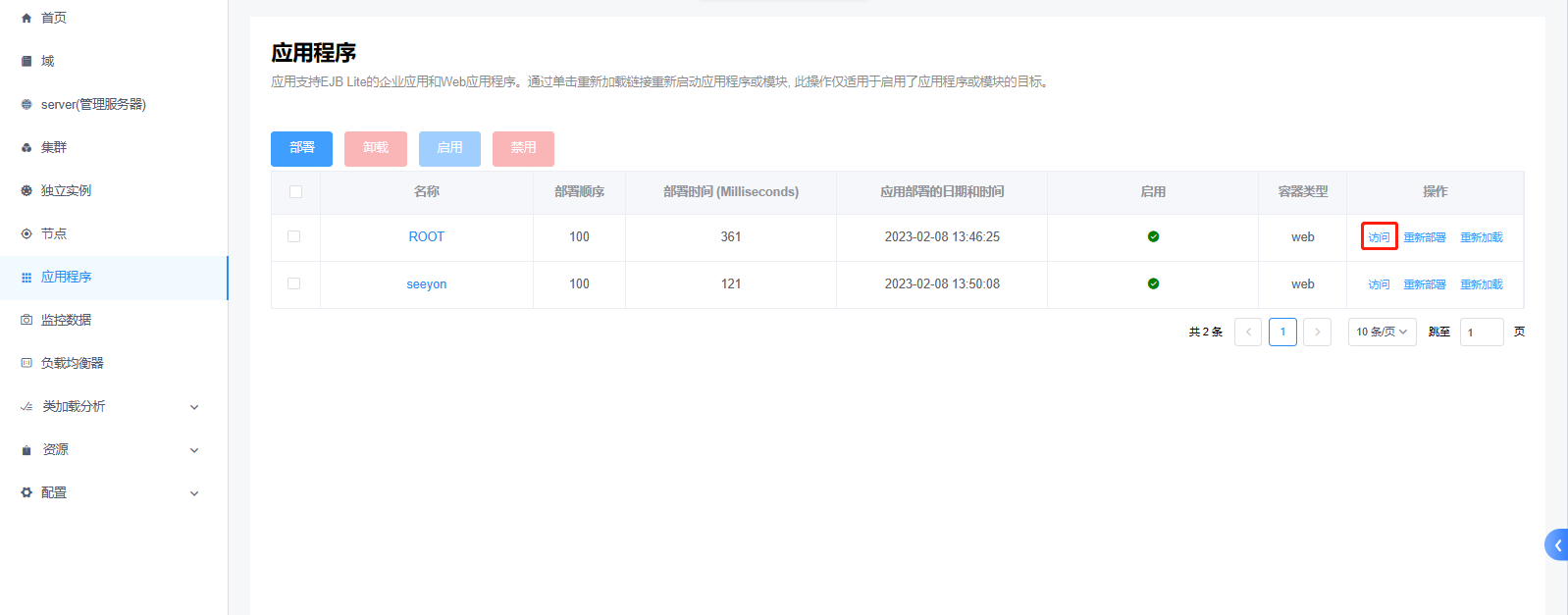Click the chart icon beside 类加载分析
This screenshot has width=1568, height=615.
(26, 406)
